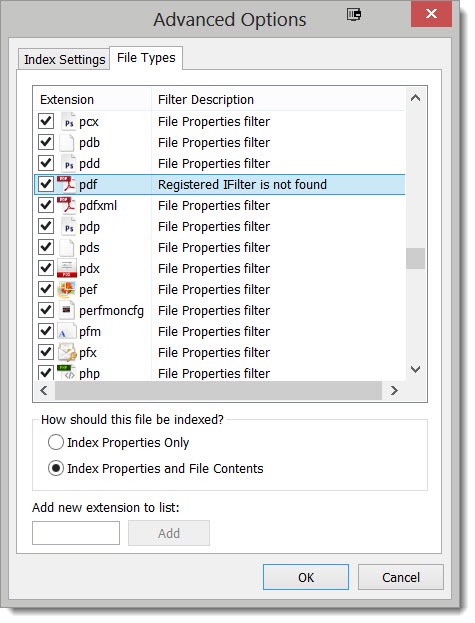Screen dimensions: 475x623
Task: Uncheck the pdf extension checkbox
Action: pos(46,184)
